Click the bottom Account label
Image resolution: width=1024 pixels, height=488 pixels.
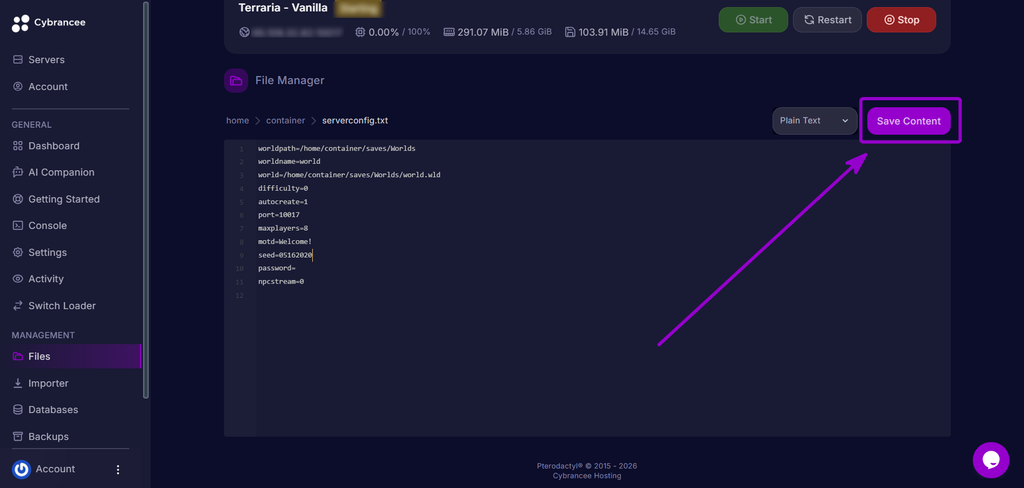pyautogui.click(x=56, y=469)
